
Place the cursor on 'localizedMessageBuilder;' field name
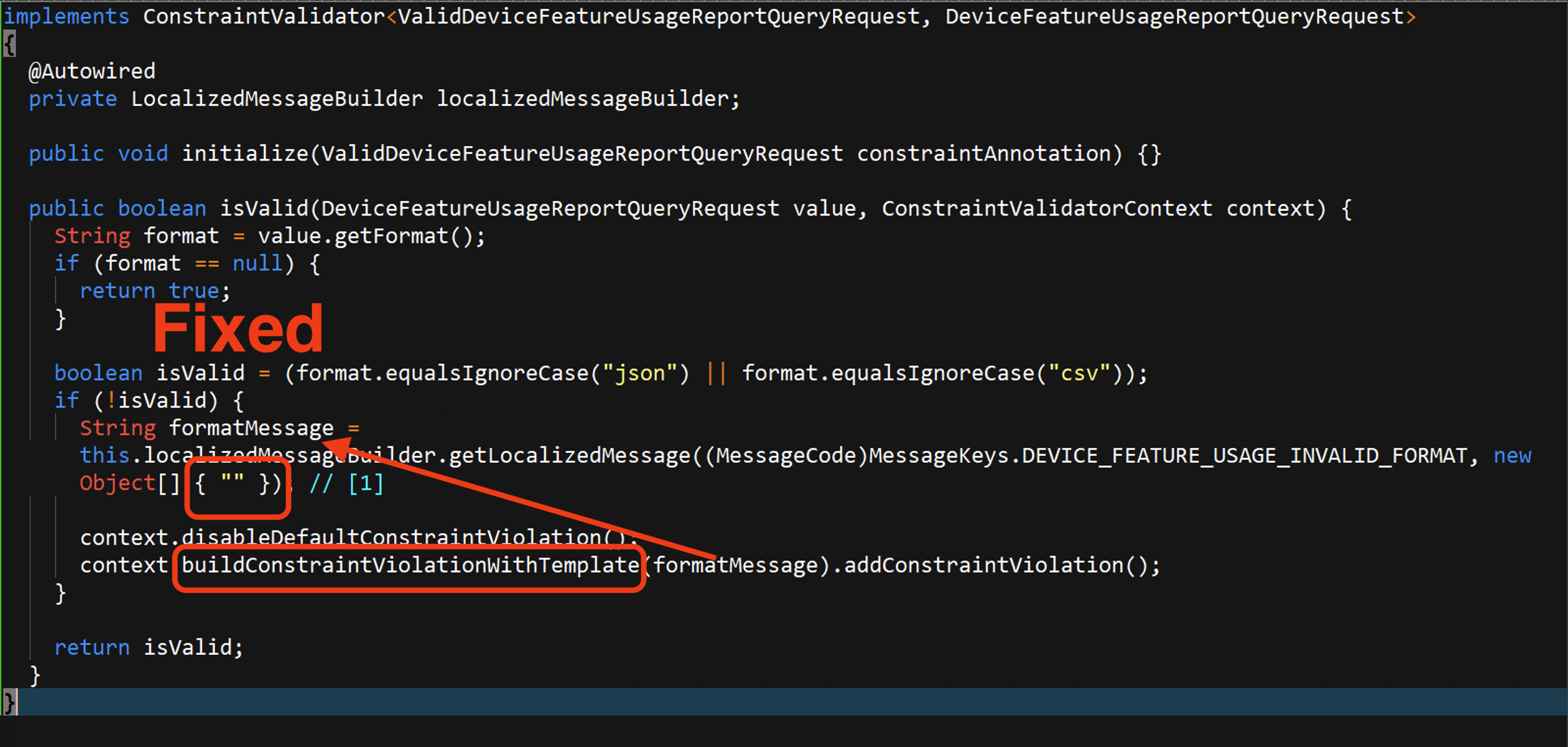coord(588,99)
